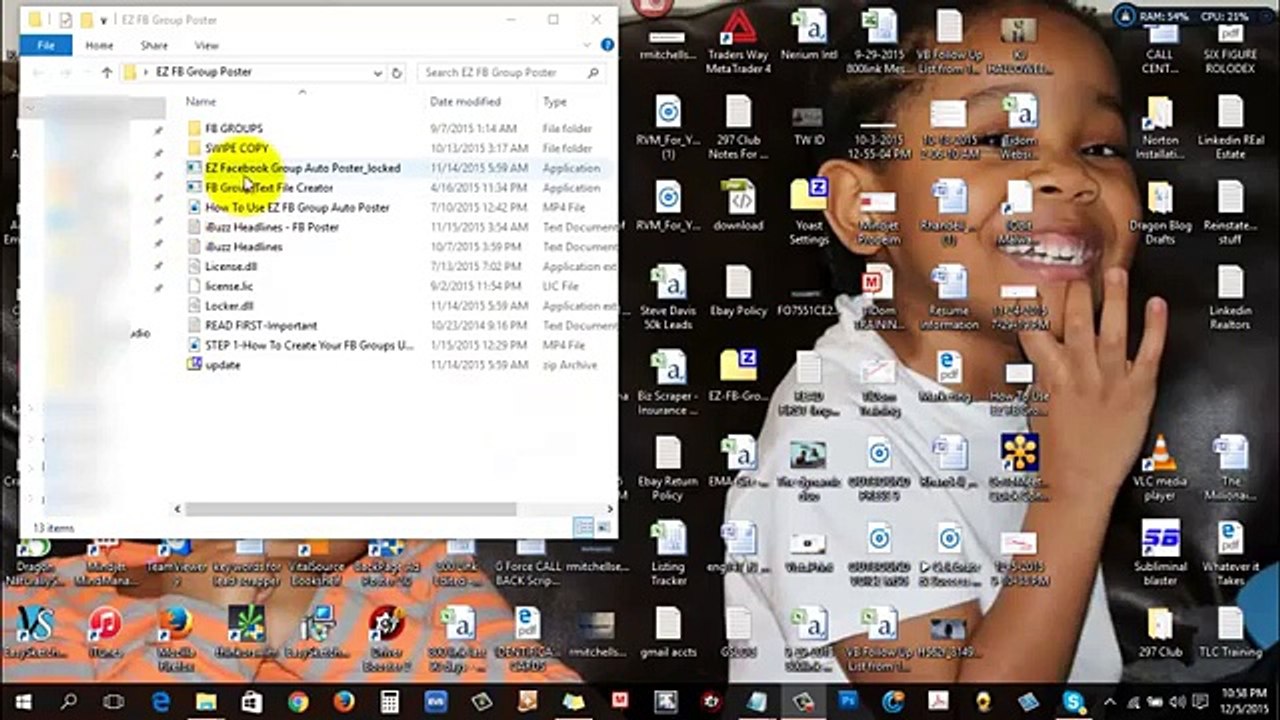Select VLC media player desktop icon
1280x720 pixels.
[x=1160, y=468]
